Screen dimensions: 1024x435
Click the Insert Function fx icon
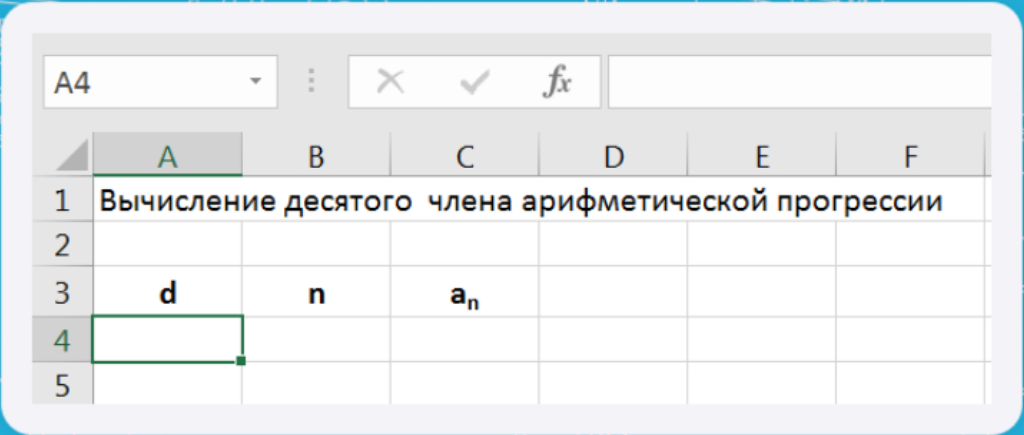557,82
